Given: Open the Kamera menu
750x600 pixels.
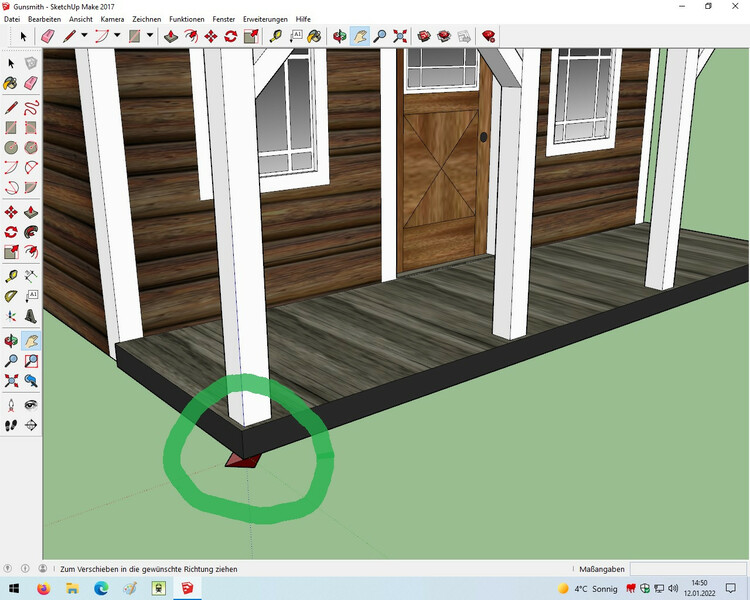Looking at the screenshot, I should tap(112, 19).
